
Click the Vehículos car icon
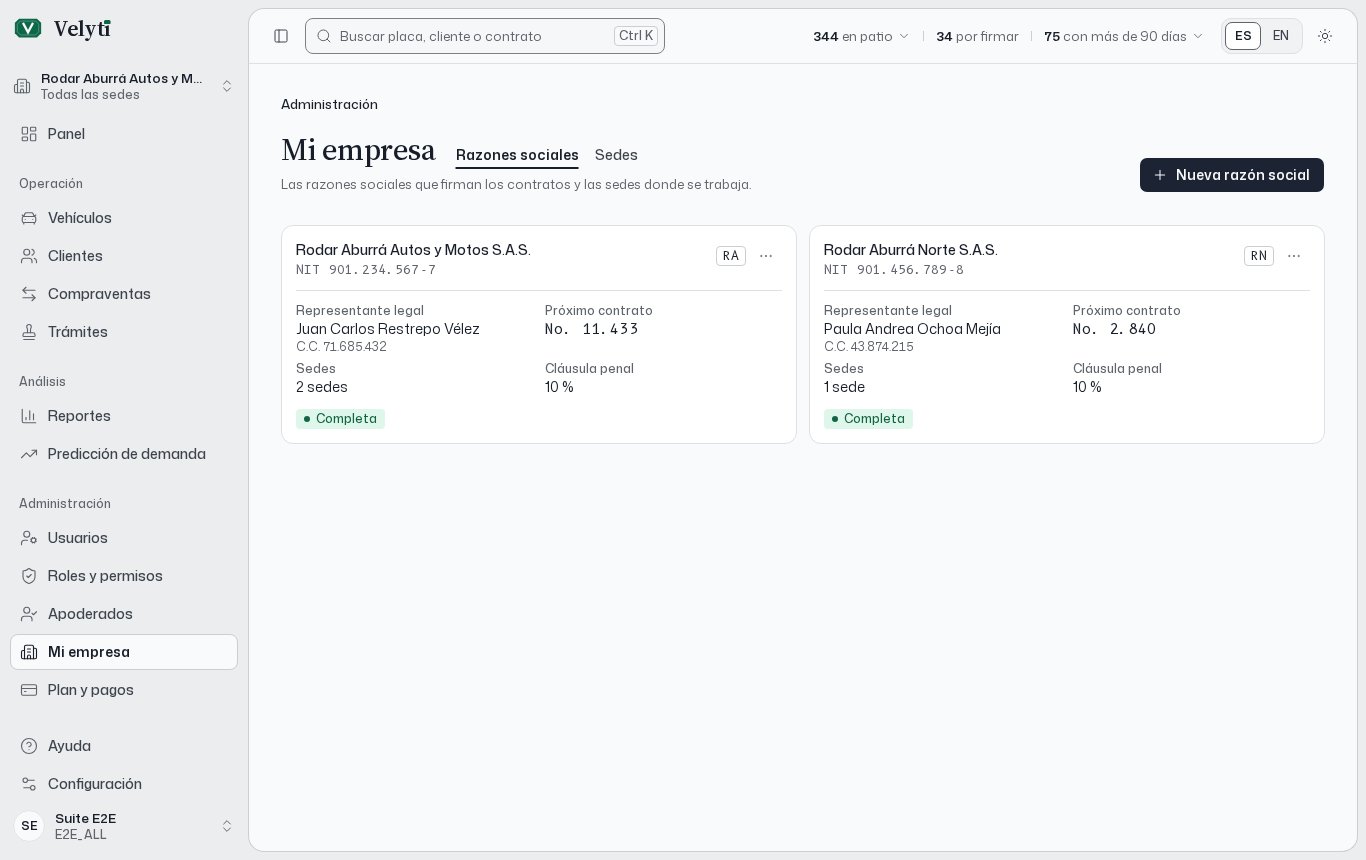tap(29, 218)
